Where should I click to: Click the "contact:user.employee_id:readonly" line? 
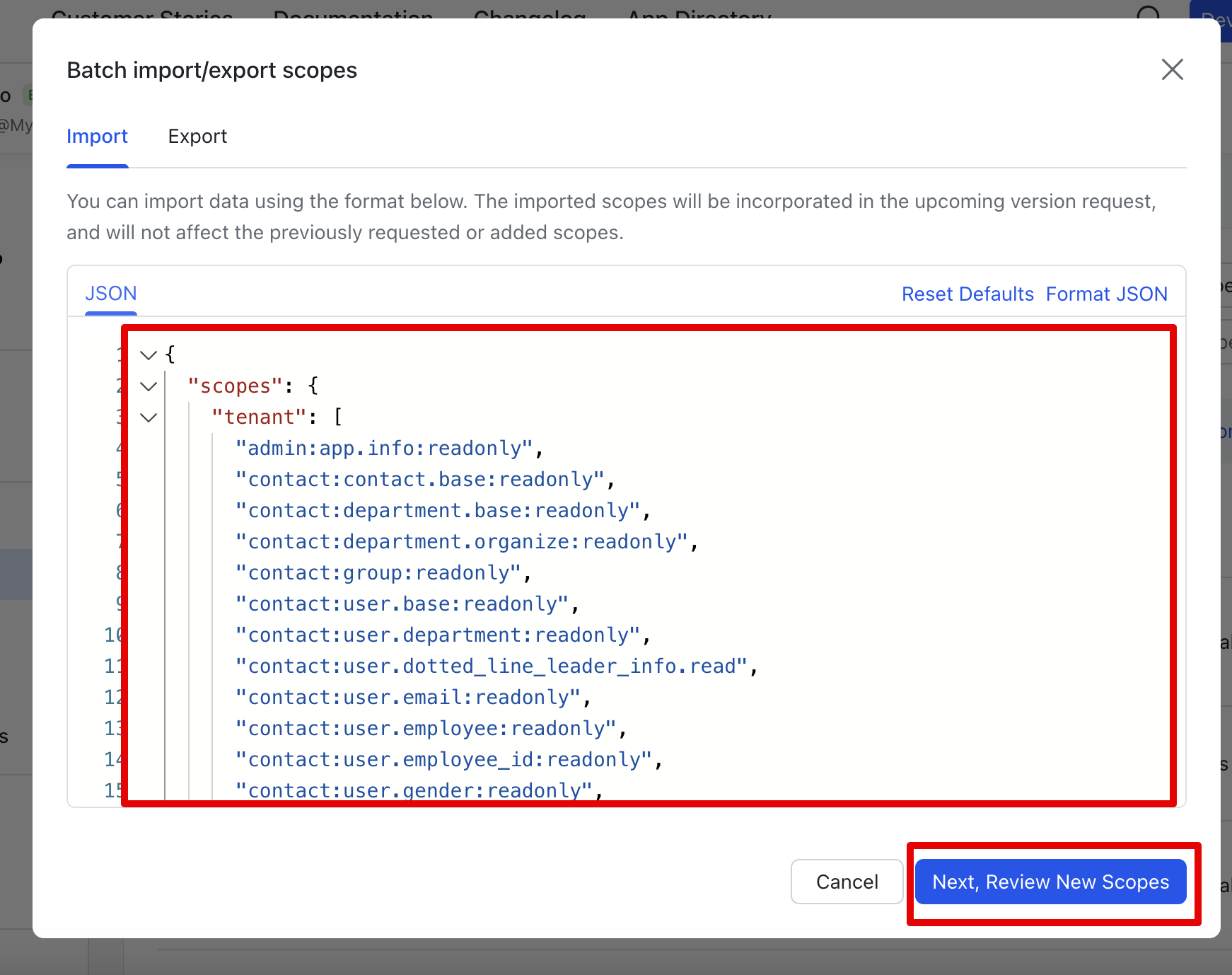(x=443, y=760)
